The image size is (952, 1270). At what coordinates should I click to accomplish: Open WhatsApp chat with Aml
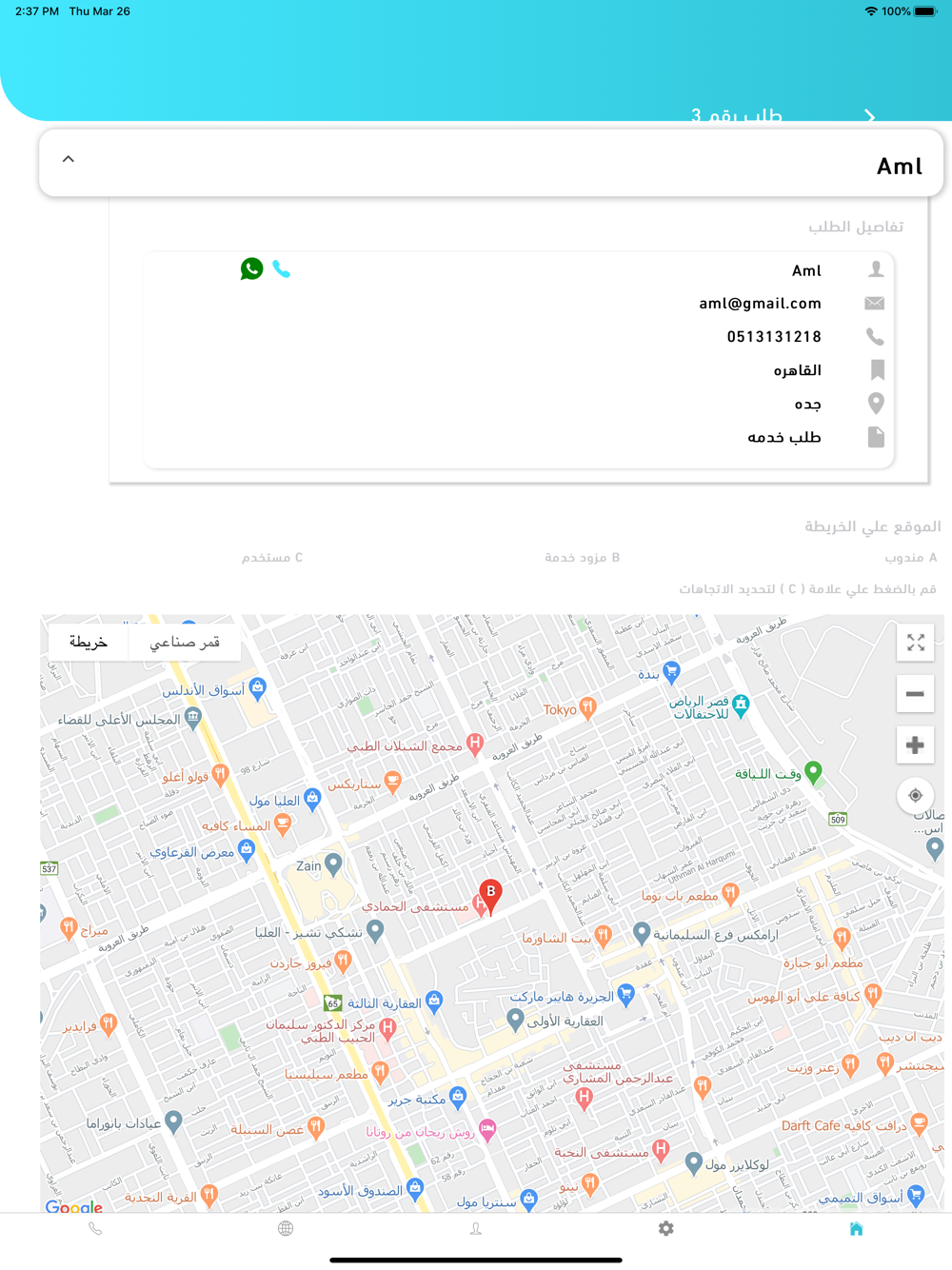point(251,269)
